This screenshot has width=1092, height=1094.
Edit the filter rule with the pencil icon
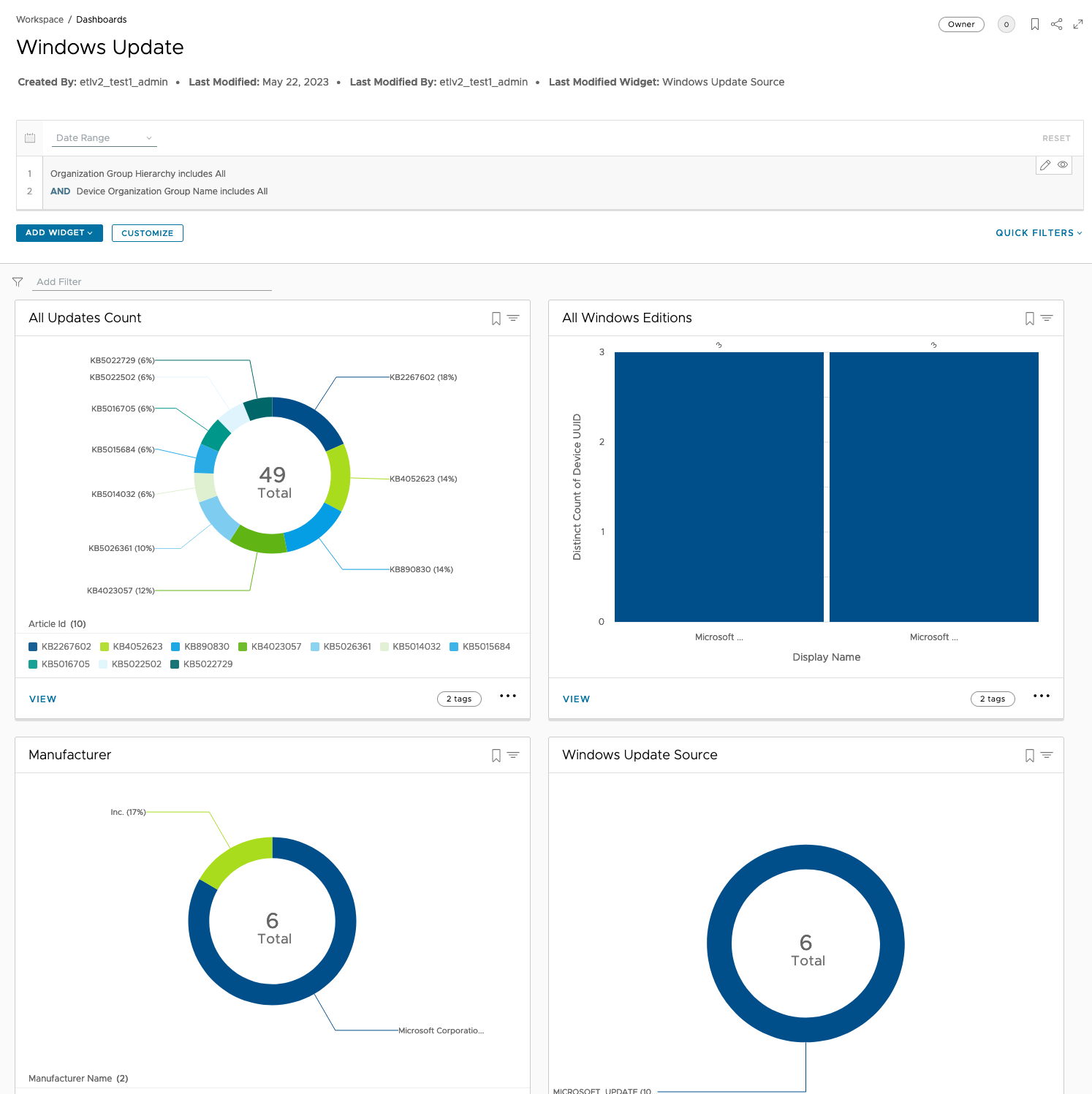1045,165
